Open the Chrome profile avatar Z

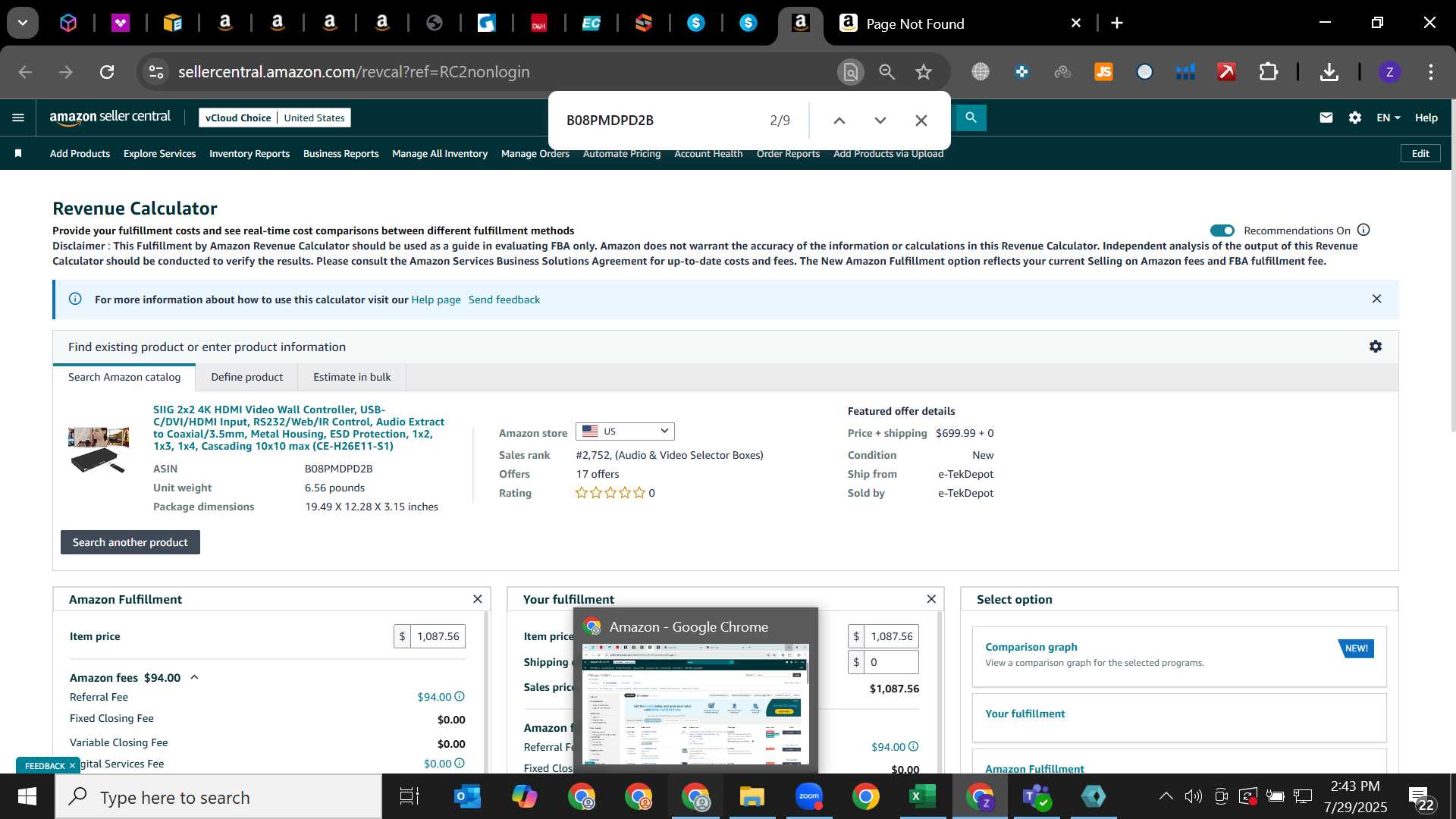point(1389,72)
